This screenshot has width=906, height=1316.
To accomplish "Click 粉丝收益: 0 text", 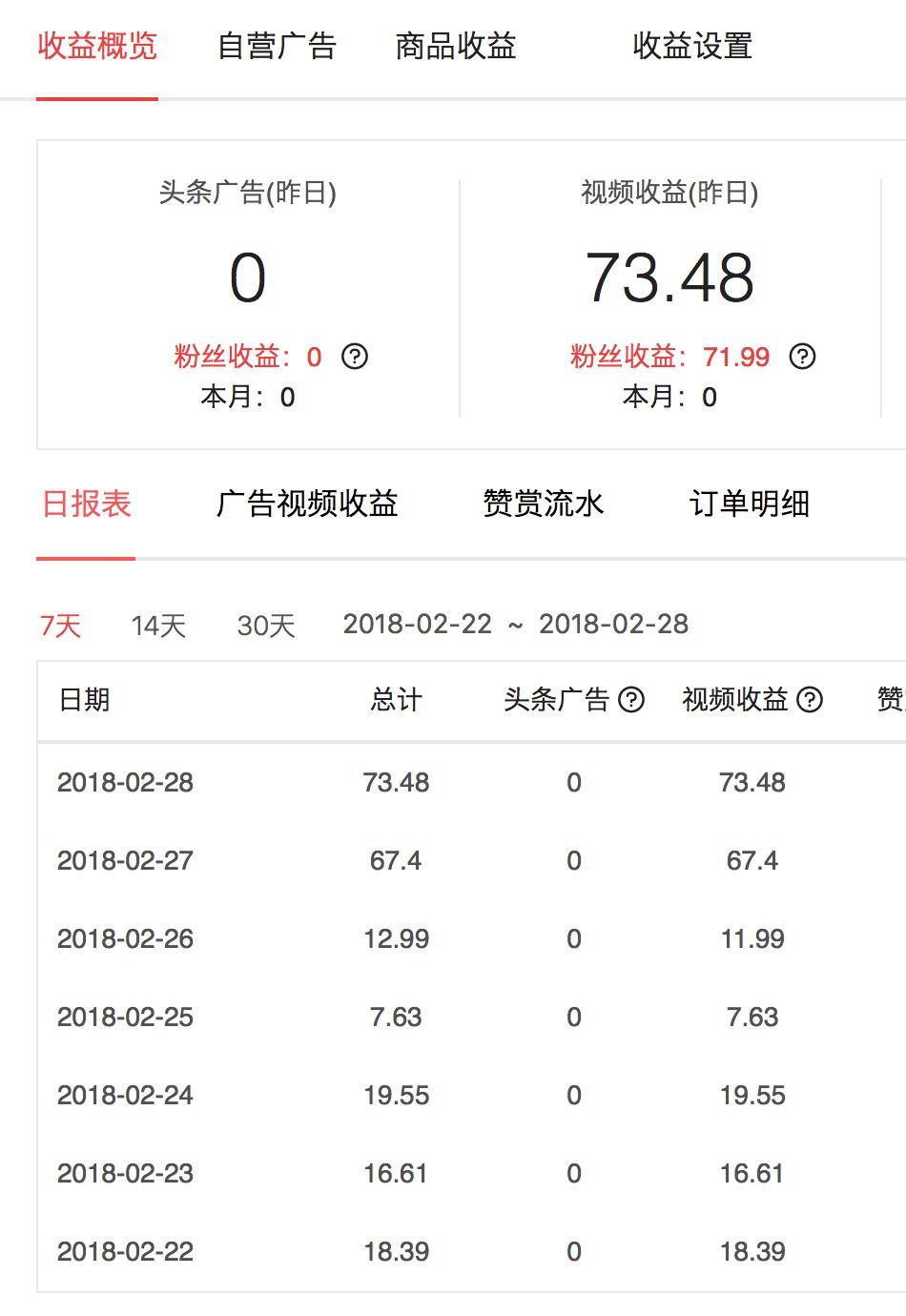I will [x=248, y=357].
